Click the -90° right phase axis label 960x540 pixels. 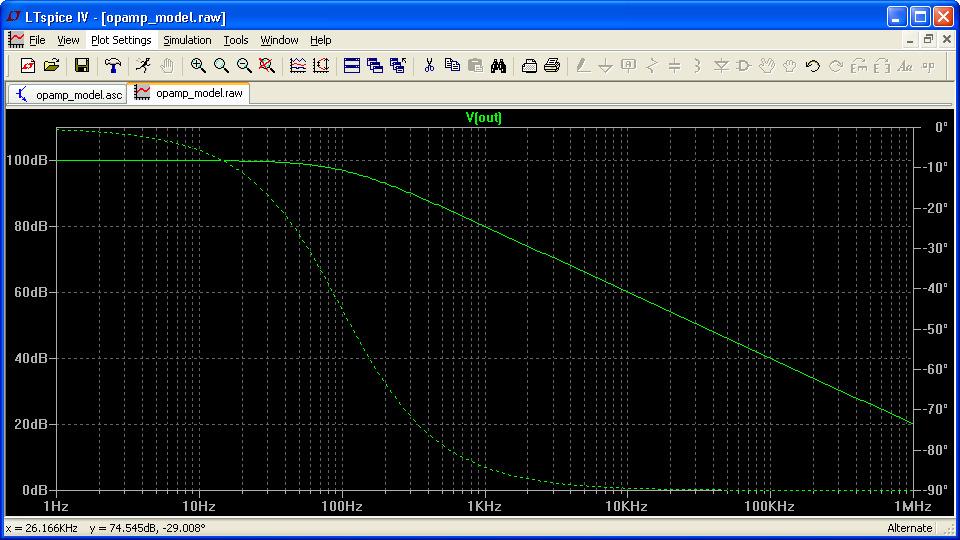tap(936, 490)
